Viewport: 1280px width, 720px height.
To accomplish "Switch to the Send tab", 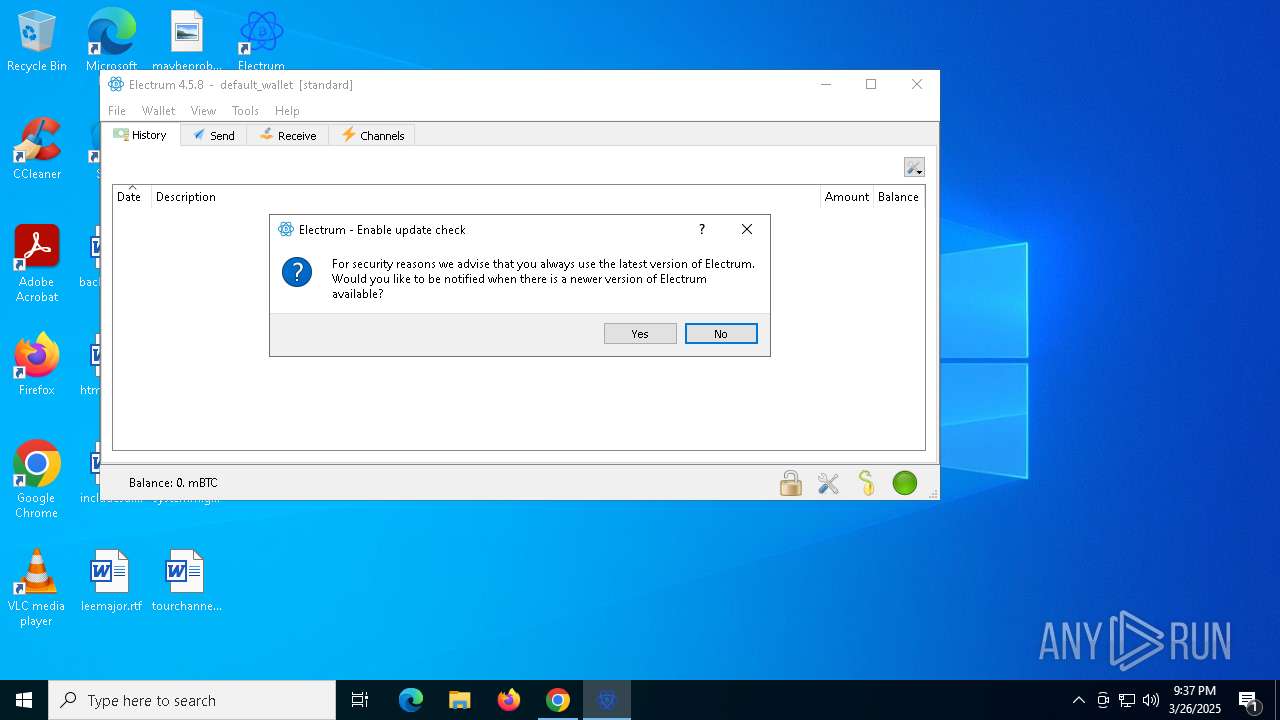I will point(214,135).
